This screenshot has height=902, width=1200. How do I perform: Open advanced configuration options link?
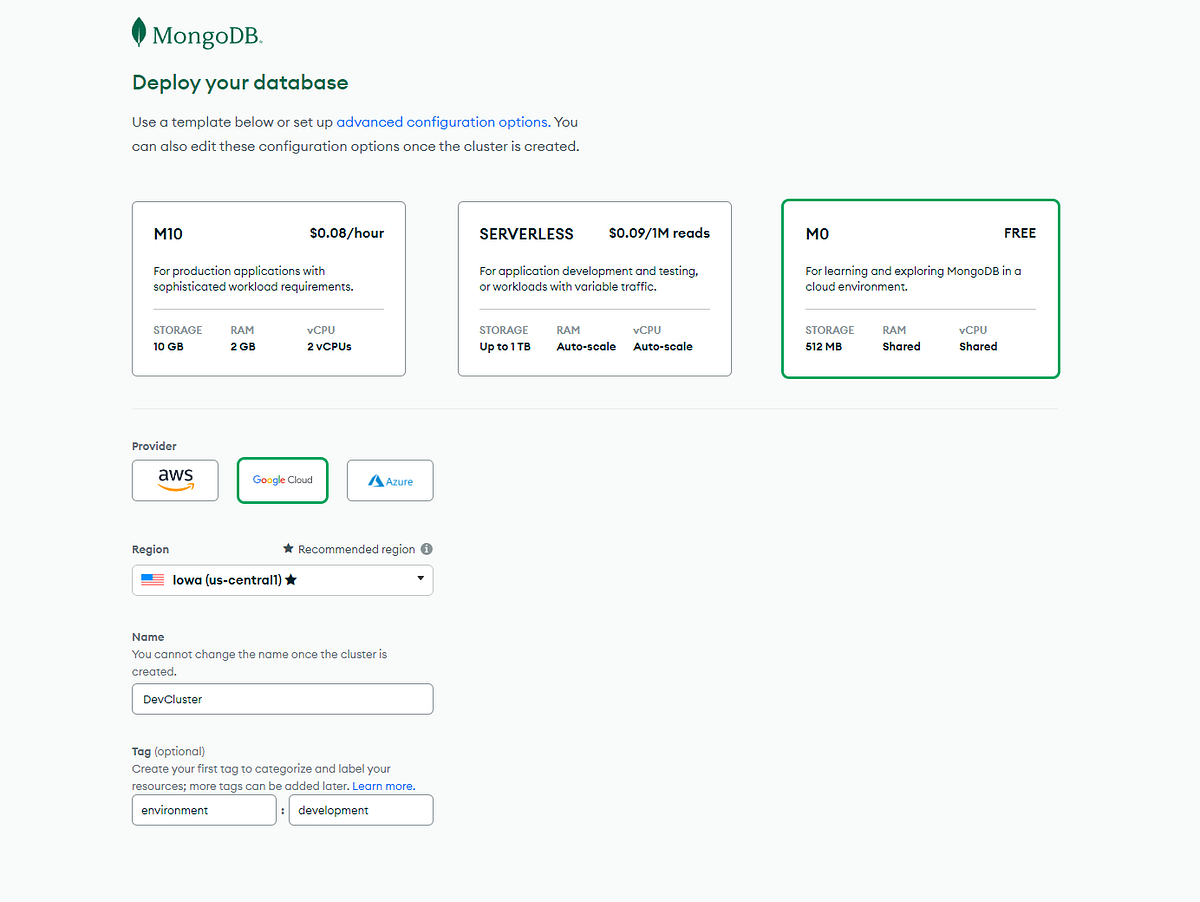click(442, 122)
